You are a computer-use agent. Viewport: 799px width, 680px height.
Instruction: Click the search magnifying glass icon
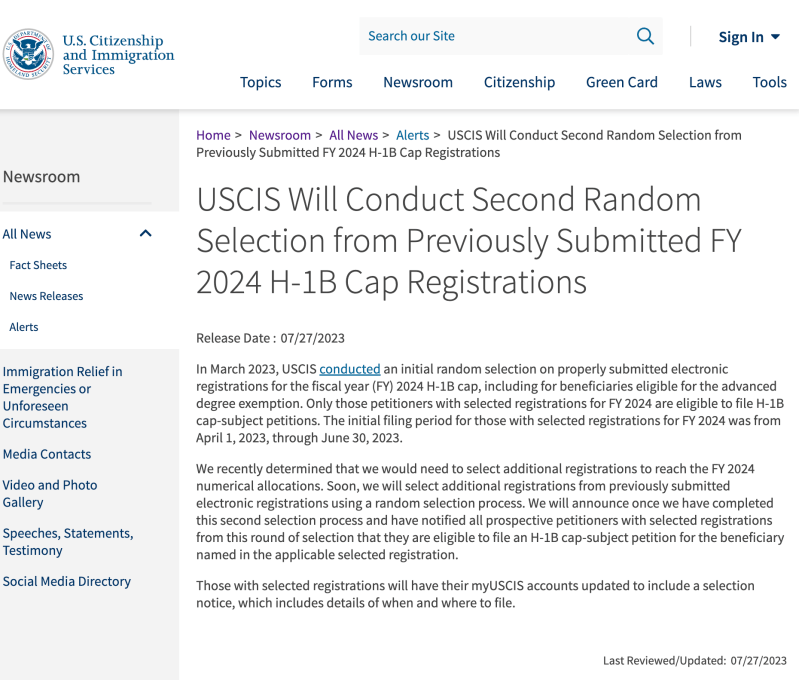pos(645,36)
